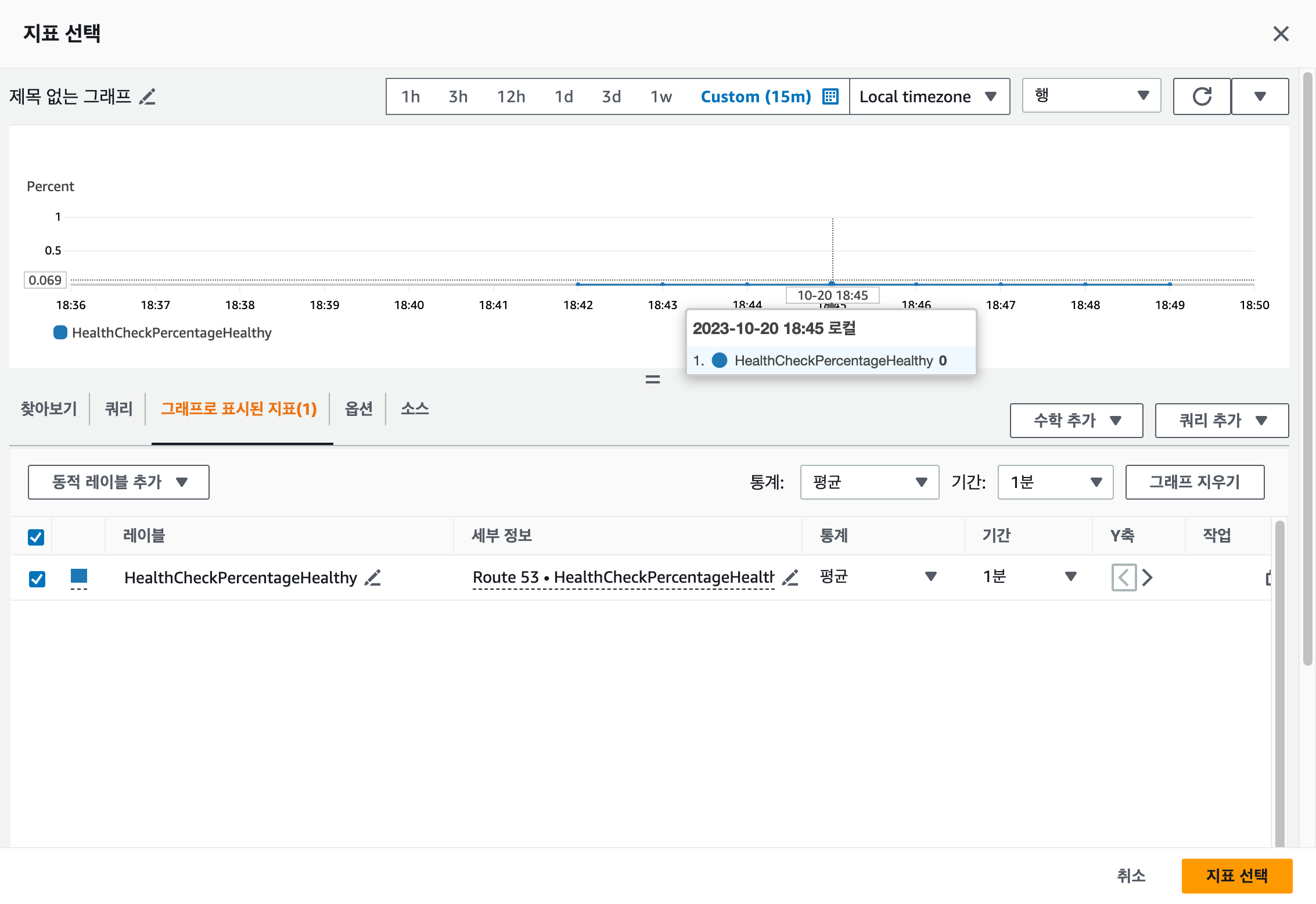Image resolution: width=1316 pixels, height=904 pixels.
Task: Open the 기간 1분 period dropdown
Action: tap(1055, 482)
